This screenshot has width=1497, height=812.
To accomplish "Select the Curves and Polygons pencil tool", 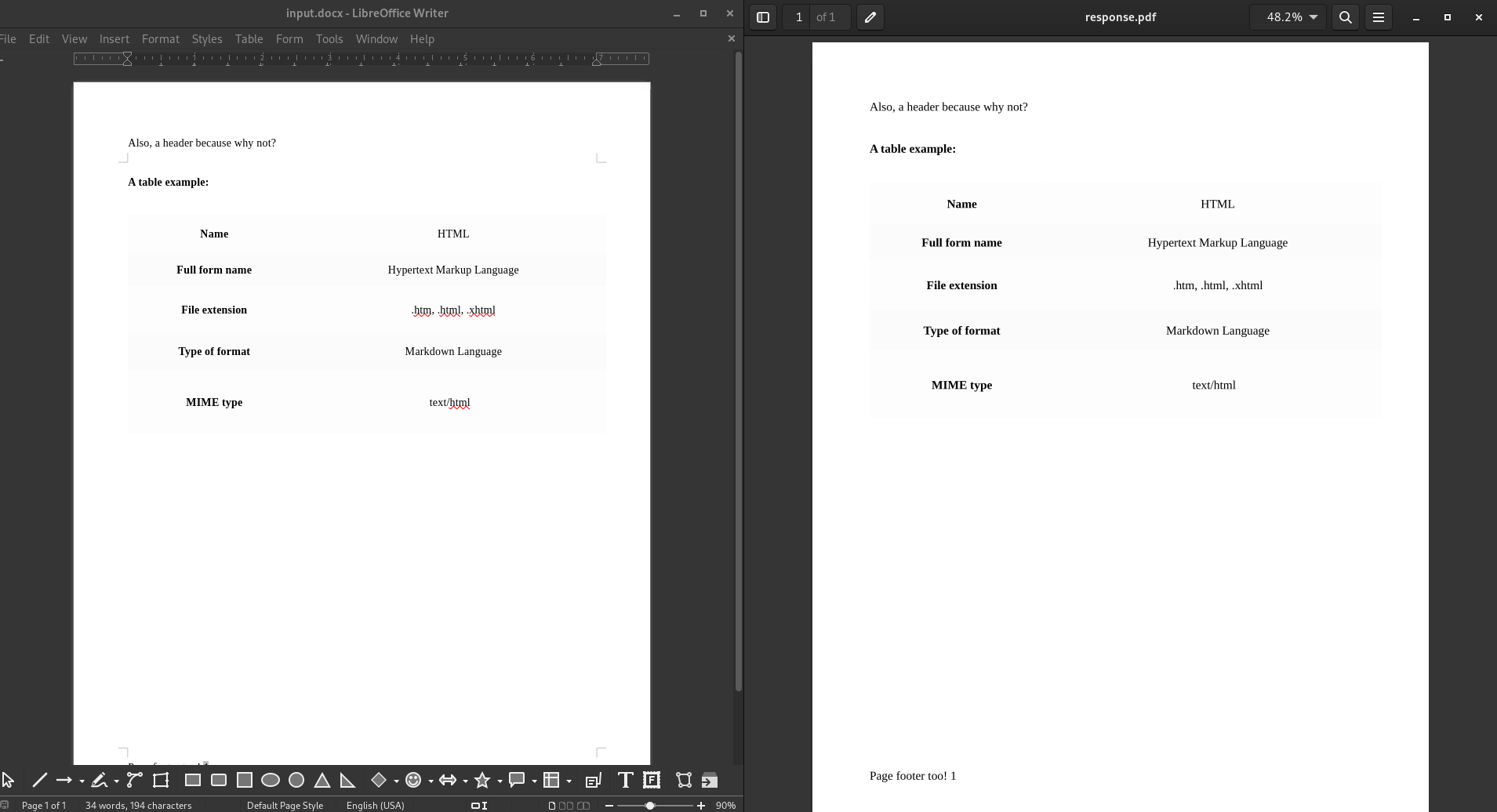I will (99, 780).
